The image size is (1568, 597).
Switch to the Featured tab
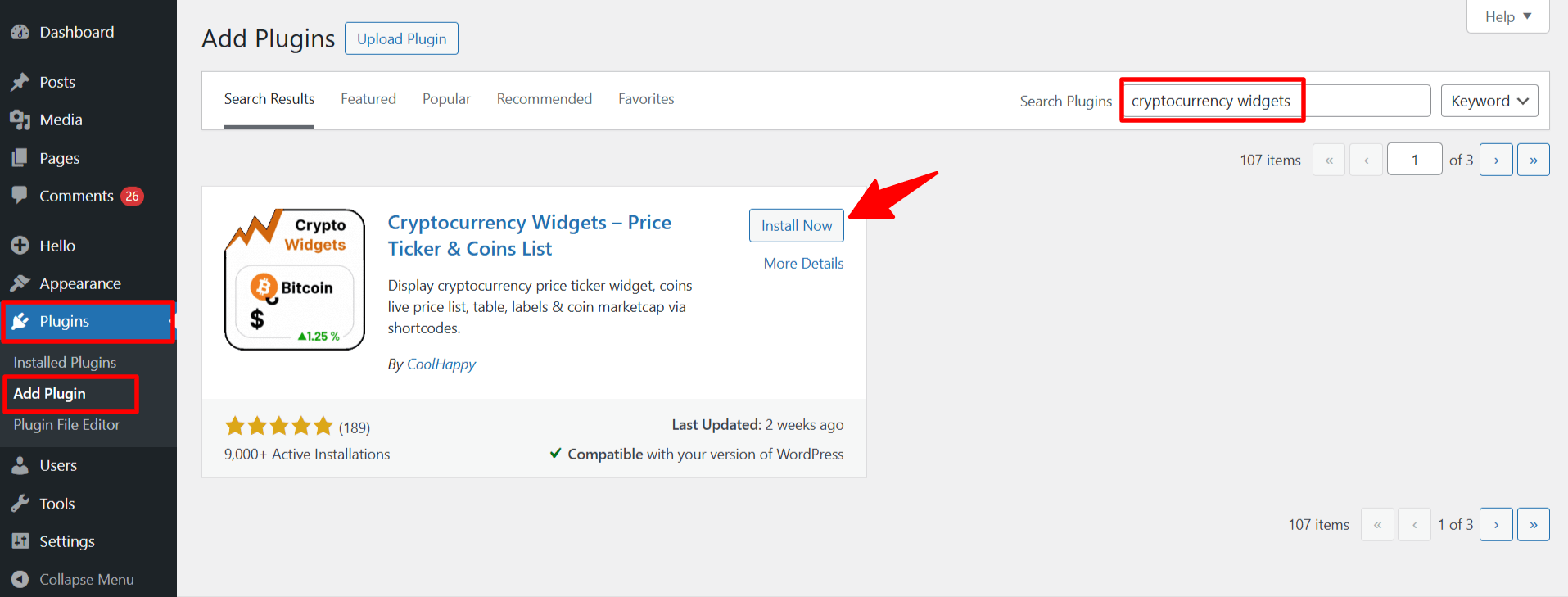[368, 99]
